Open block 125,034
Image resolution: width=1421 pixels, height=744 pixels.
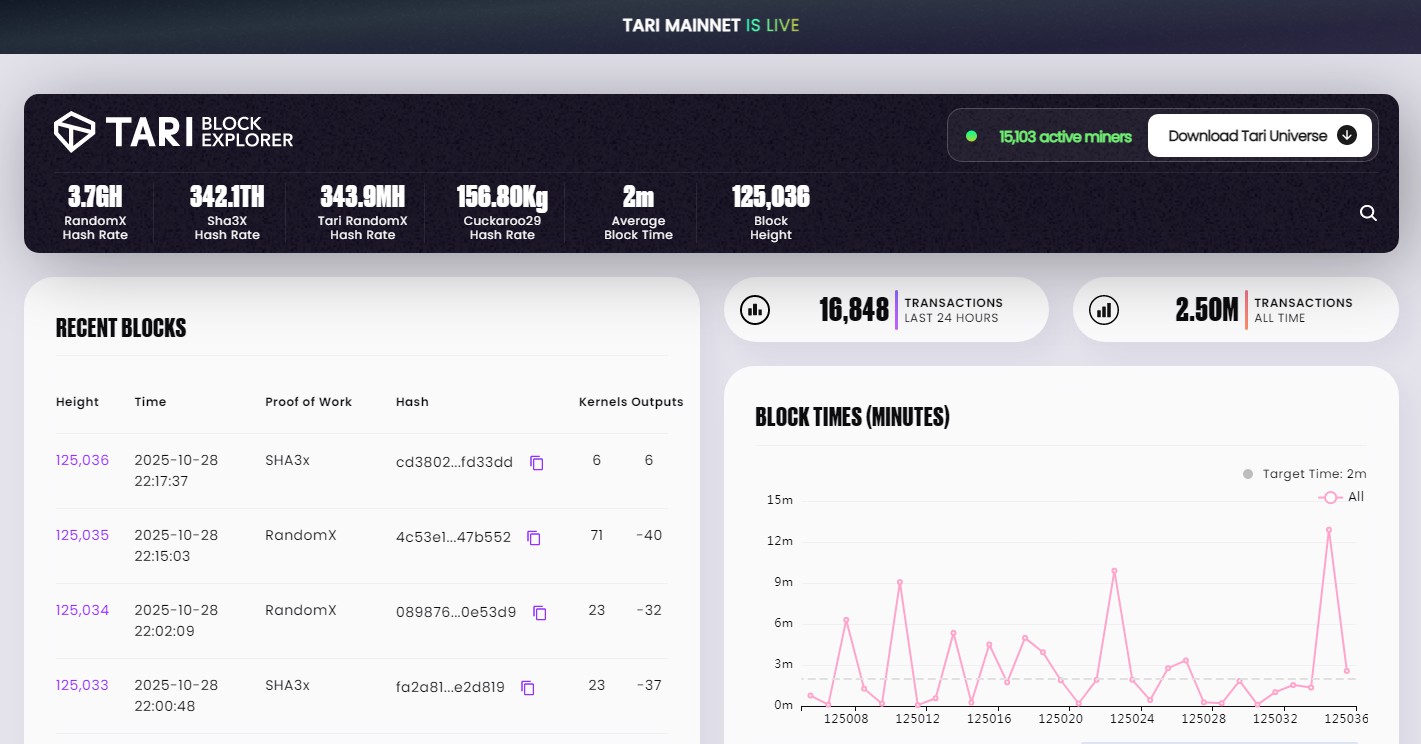82,610
